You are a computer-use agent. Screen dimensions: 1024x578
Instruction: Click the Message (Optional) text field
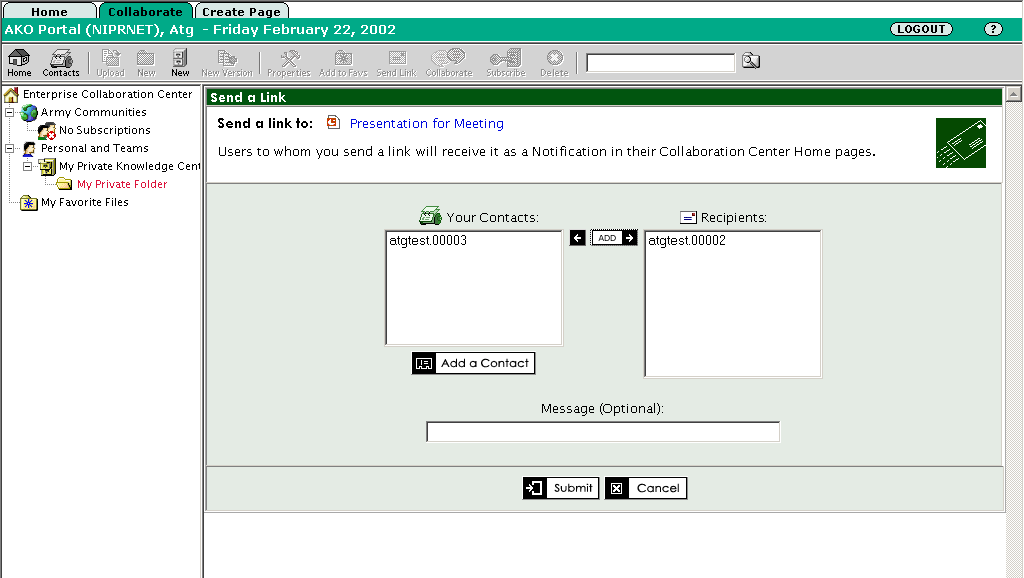pyautogui.click(x=602, y=432)
